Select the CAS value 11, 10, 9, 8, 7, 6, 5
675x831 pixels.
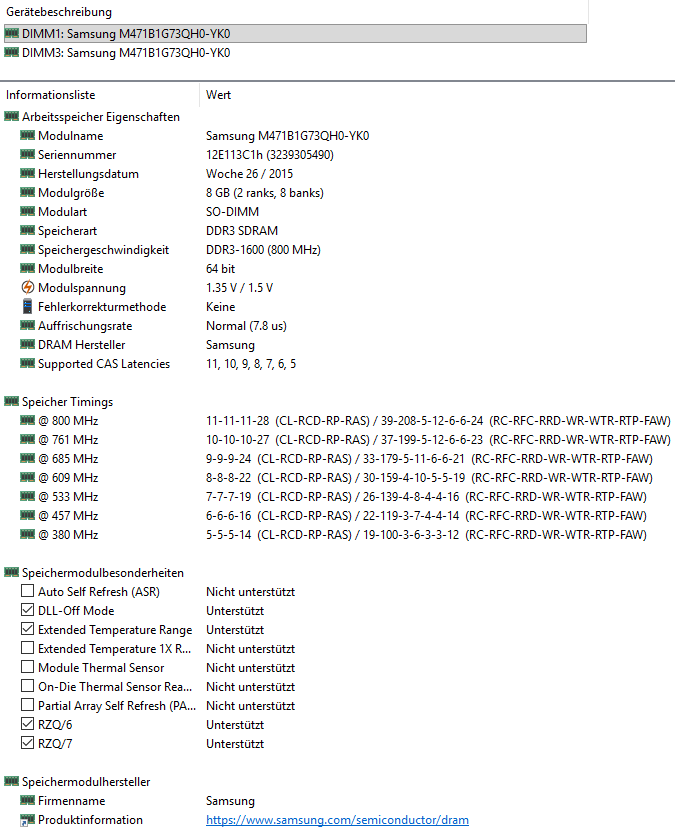251,364
